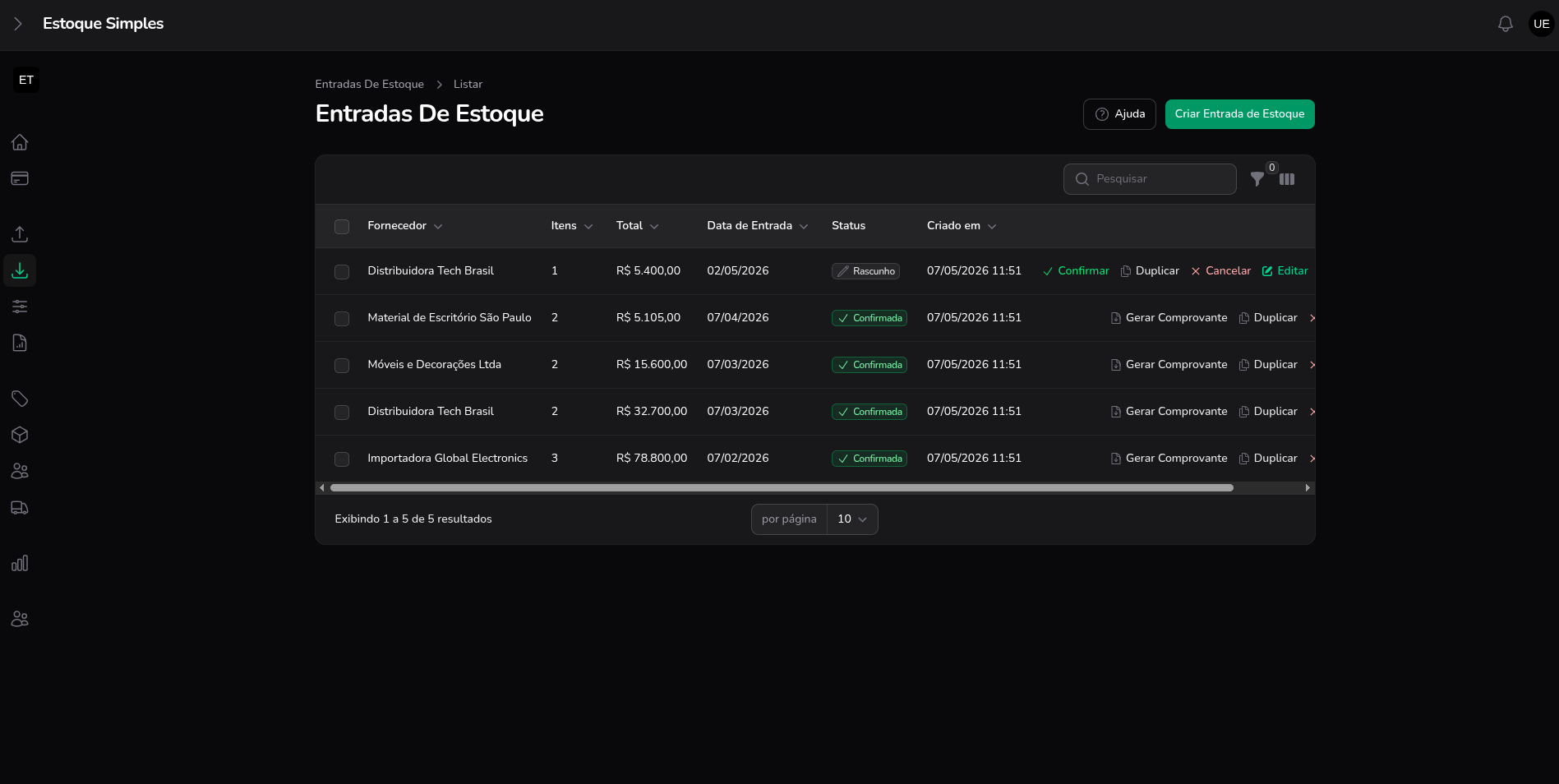Click the R$ 5.400,00 total cell
Screen dimensions: 1559x784
pyautogui.click(x=648, y=271)
